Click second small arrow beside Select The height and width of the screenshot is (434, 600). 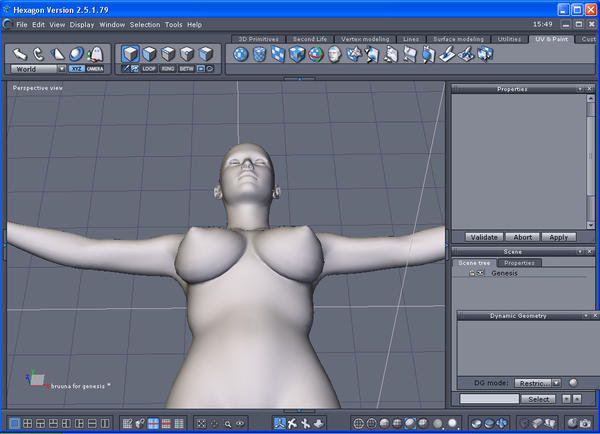point(577,399)
